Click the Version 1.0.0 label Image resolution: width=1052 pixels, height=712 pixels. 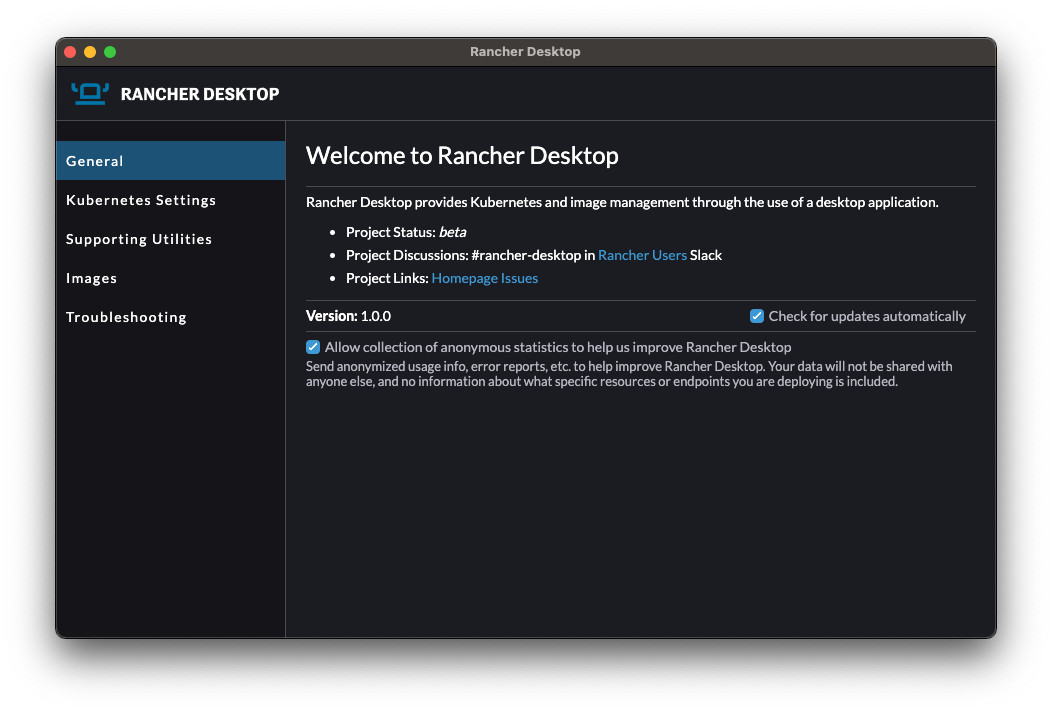[348, 316]
